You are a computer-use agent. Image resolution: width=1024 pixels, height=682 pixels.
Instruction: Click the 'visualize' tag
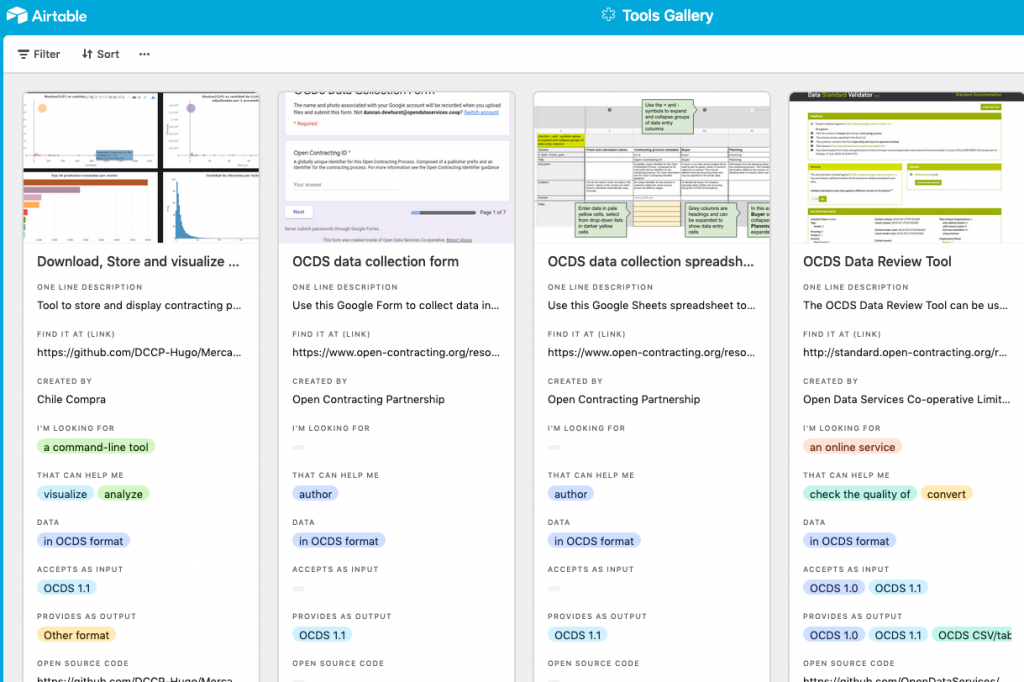point(65,494)
